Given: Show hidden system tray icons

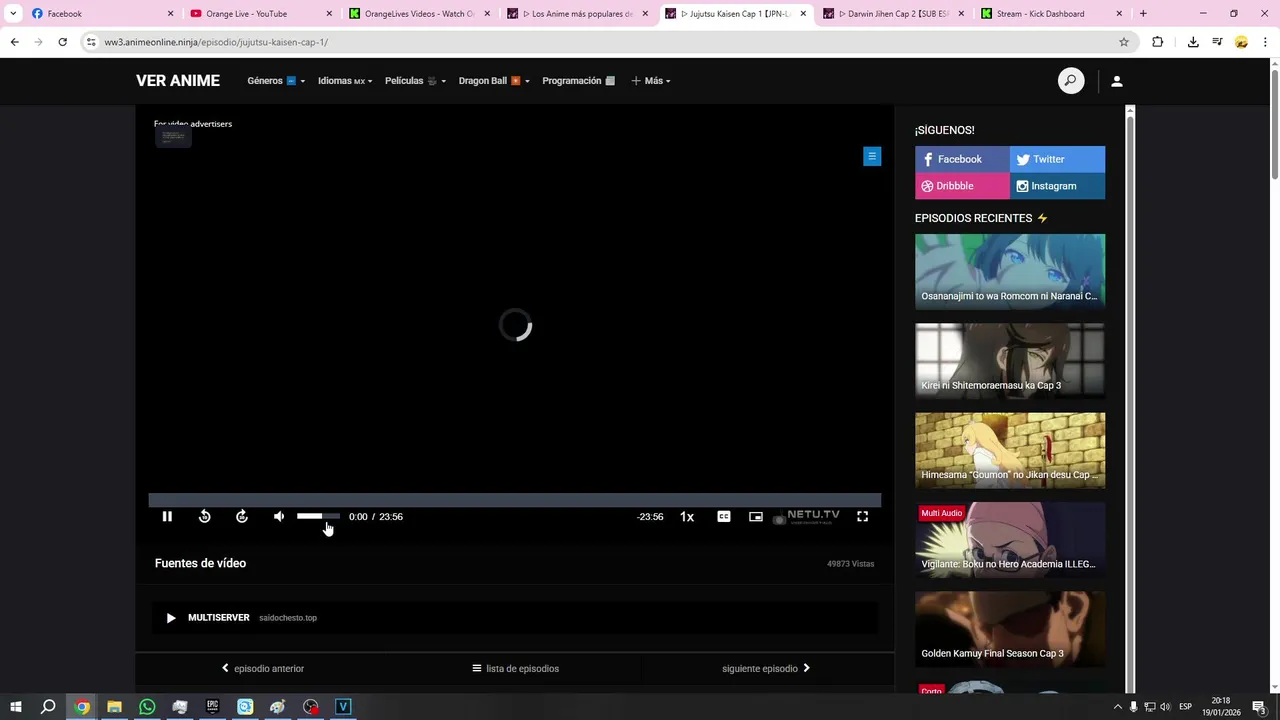Looking at the screenshot, I should (x=1118, y=707).
